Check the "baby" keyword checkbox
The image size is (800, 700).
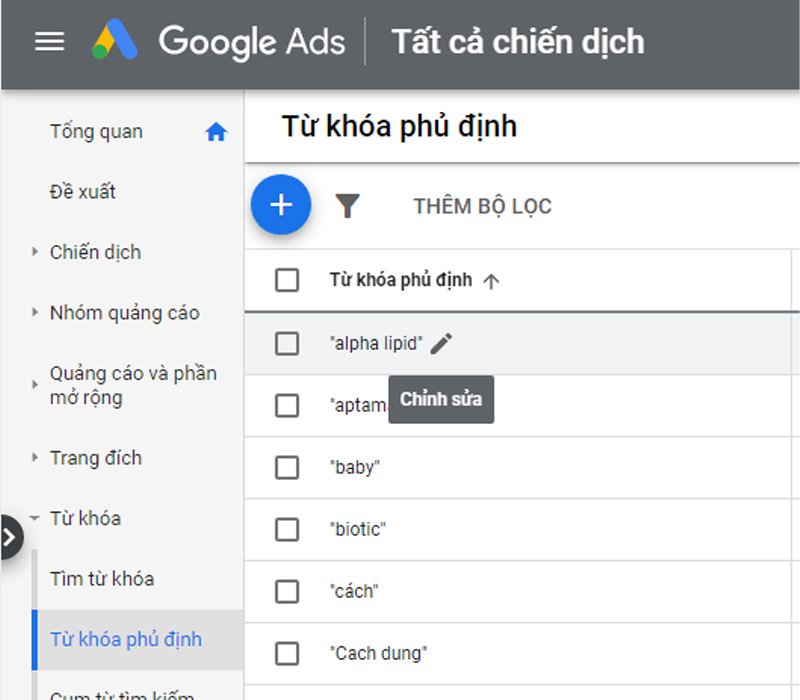click(x=287, y=467)
